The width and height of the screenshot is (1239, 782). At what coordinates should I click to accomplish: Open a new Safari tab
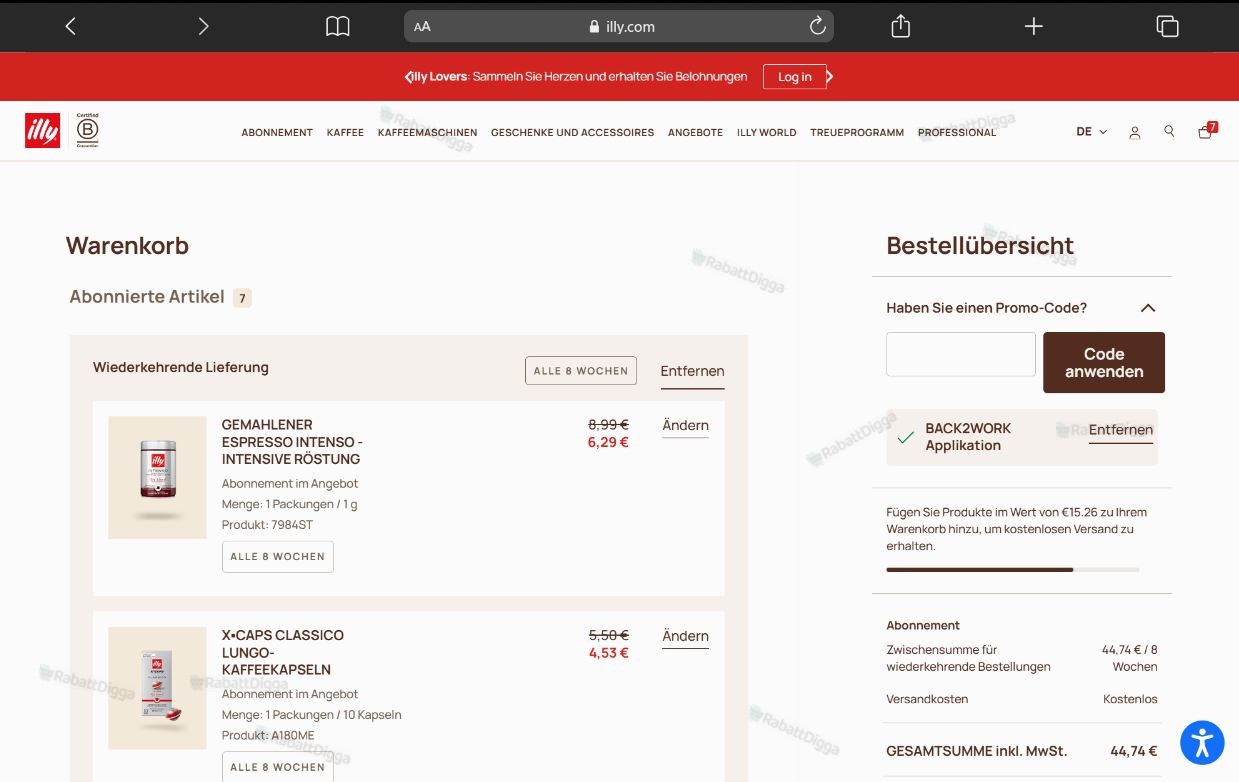coord(1034,27)
